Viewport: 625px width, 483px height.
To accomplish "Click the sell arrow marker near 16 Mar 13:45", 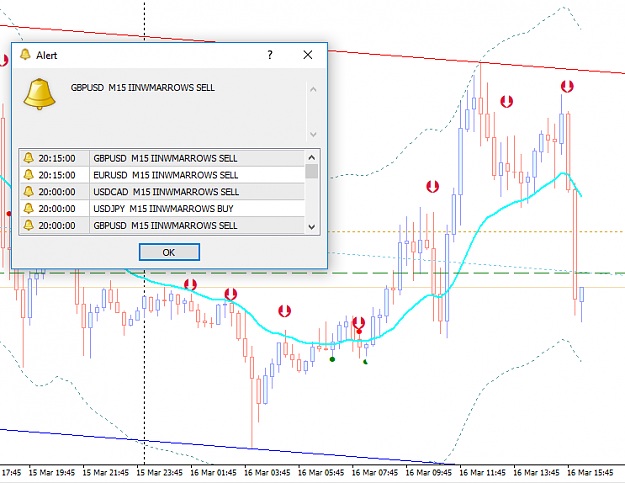I will [x=506, y=101].
